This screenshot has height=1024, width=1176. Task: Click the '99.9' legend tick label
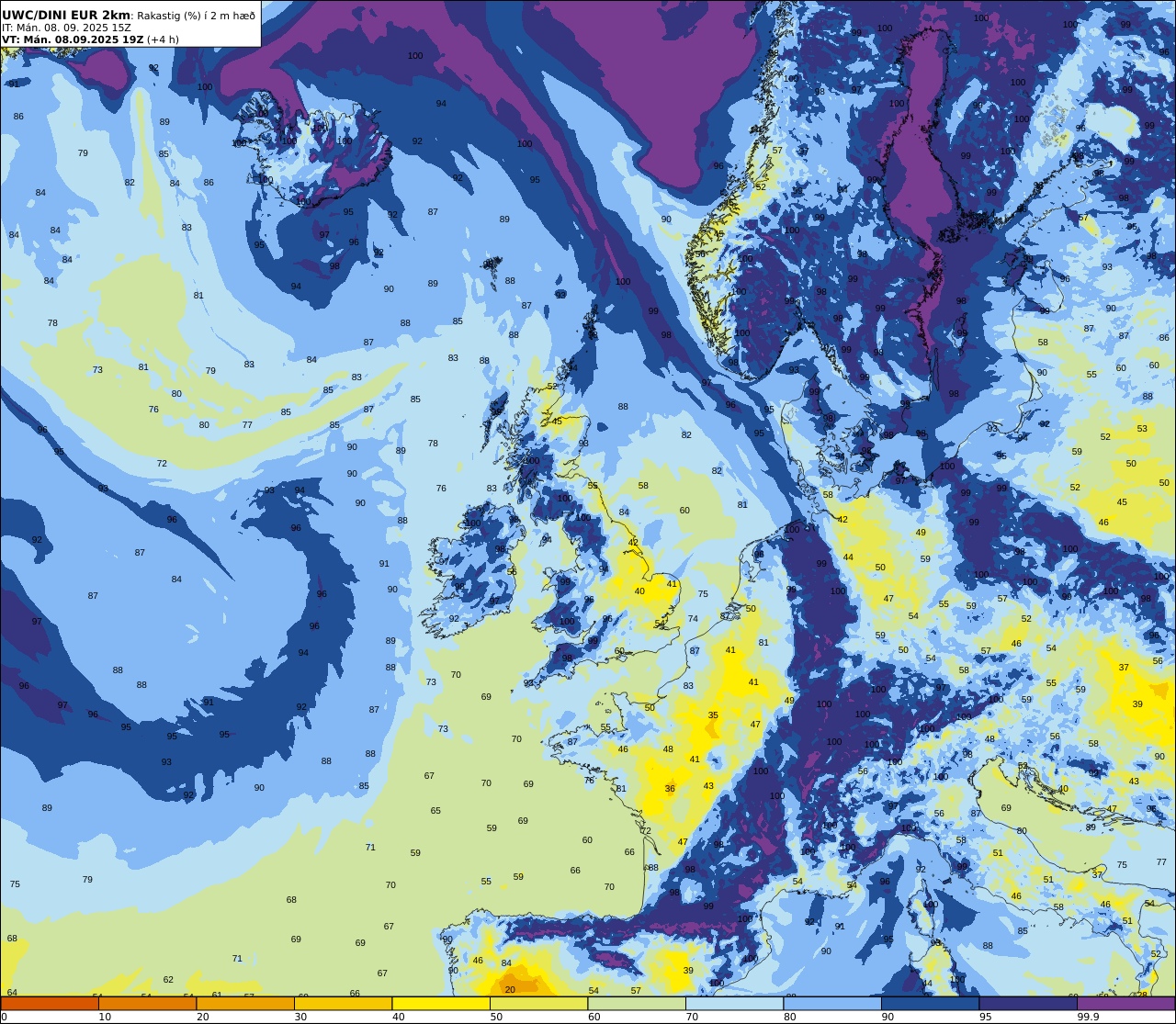1089,1017
